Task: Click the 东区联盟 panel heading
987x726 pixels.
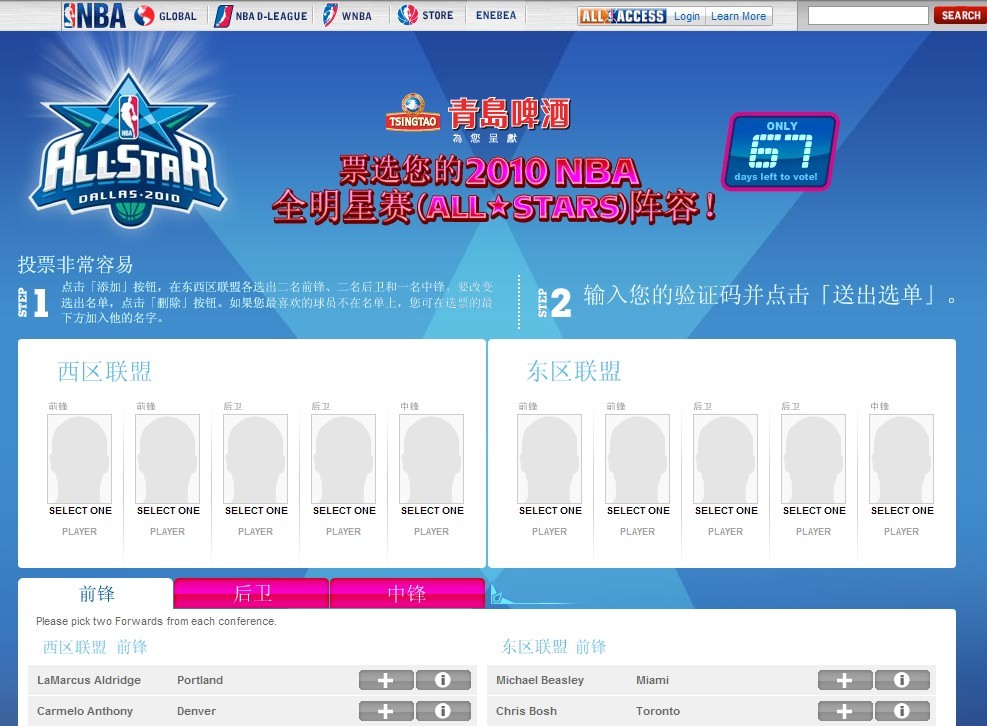Action: tap(573, 372)
